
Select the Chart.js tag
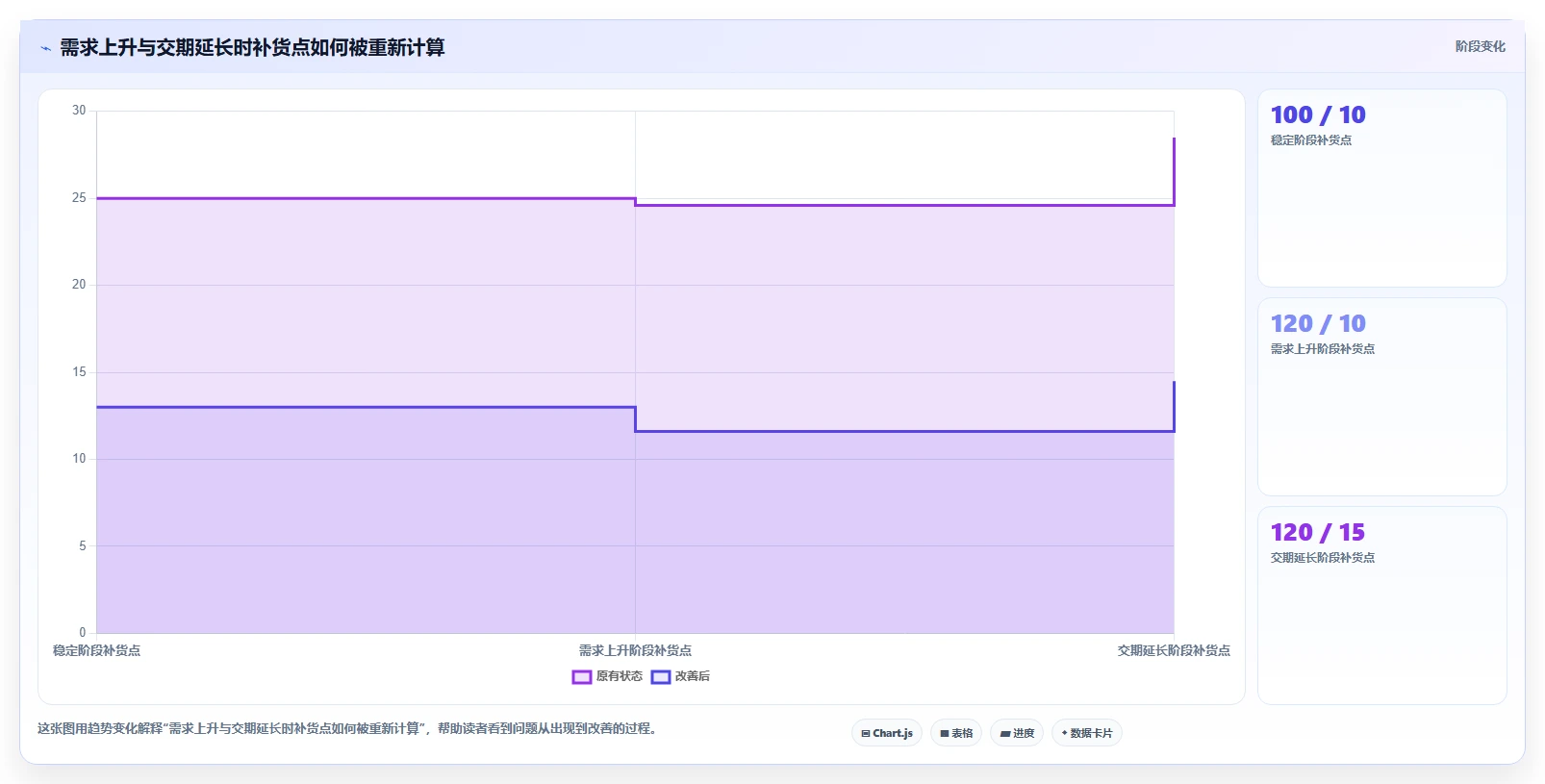[887, 733]
